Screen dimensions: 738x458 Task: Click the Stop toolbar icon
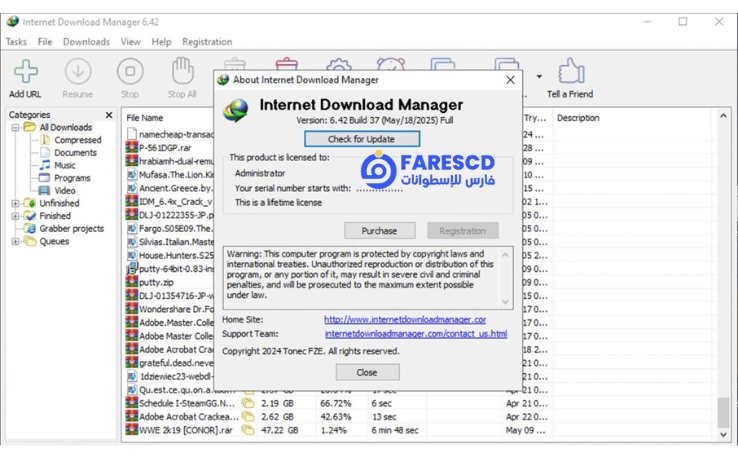point(130,72)
